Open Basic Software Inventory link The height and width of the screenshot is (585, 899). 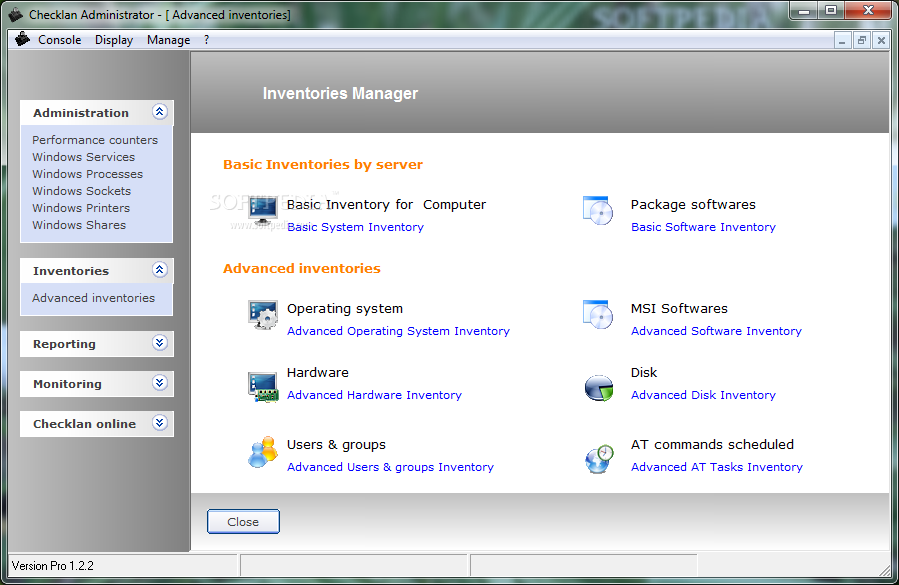click(703, 227)
